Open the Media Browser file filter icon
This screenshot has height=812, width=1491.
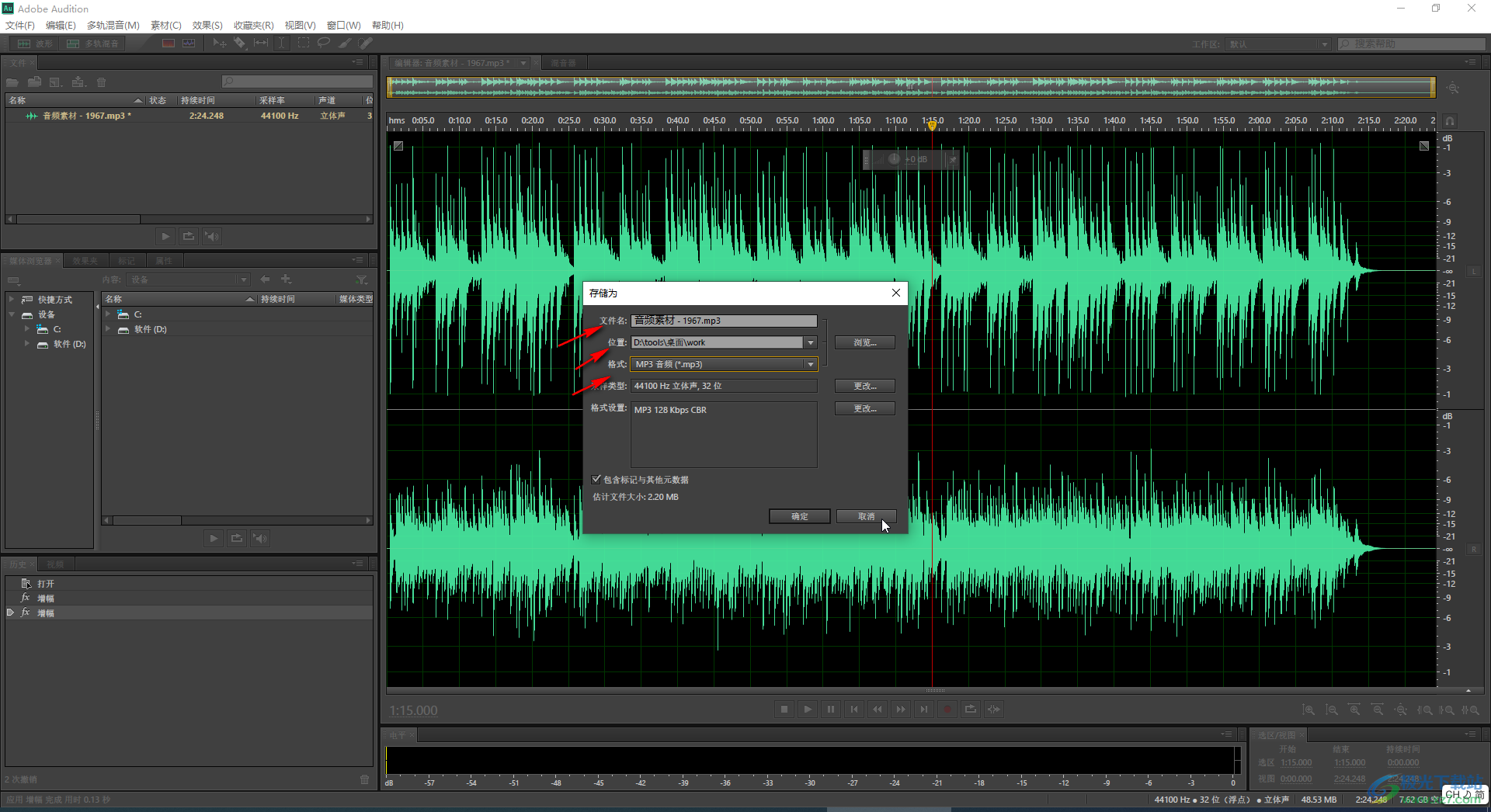click(x=361, y=279)
